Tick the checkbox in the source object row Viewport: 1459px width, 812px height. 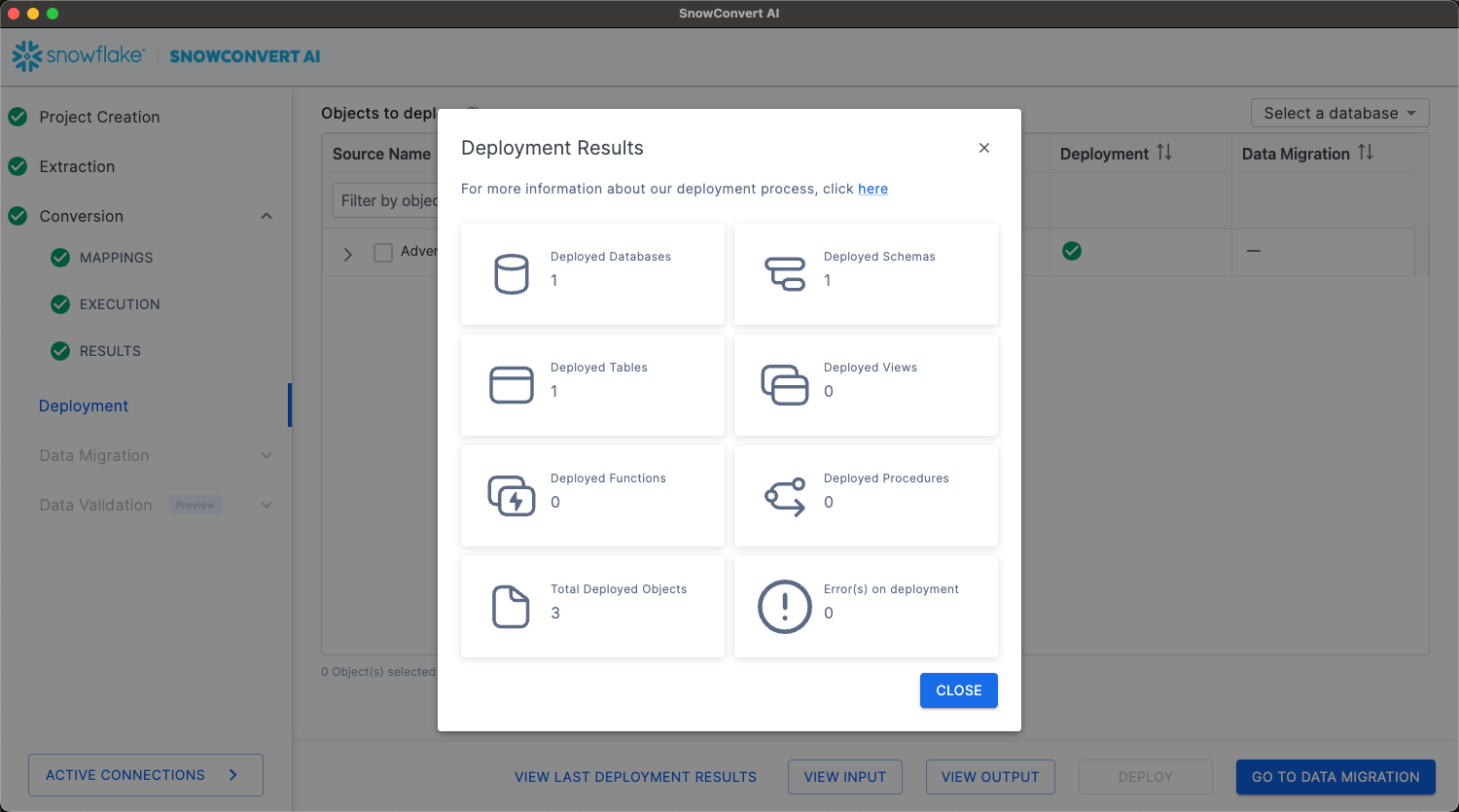pos(383,253)
